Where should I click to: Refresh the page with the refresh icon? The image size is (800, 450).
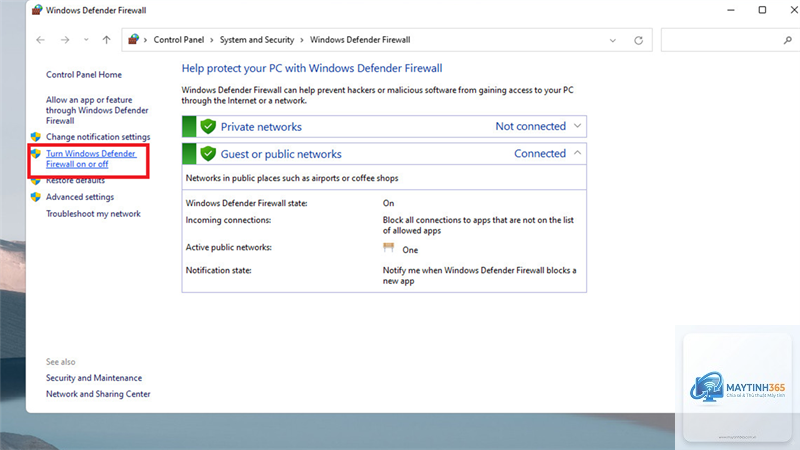(638, 40)
